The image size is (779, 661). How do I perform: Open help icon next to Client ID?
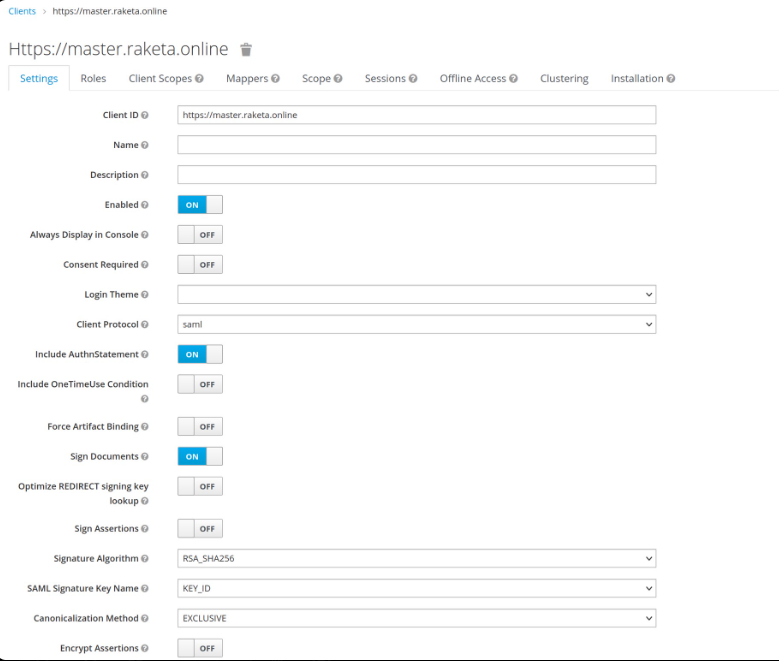pos(145,115)
